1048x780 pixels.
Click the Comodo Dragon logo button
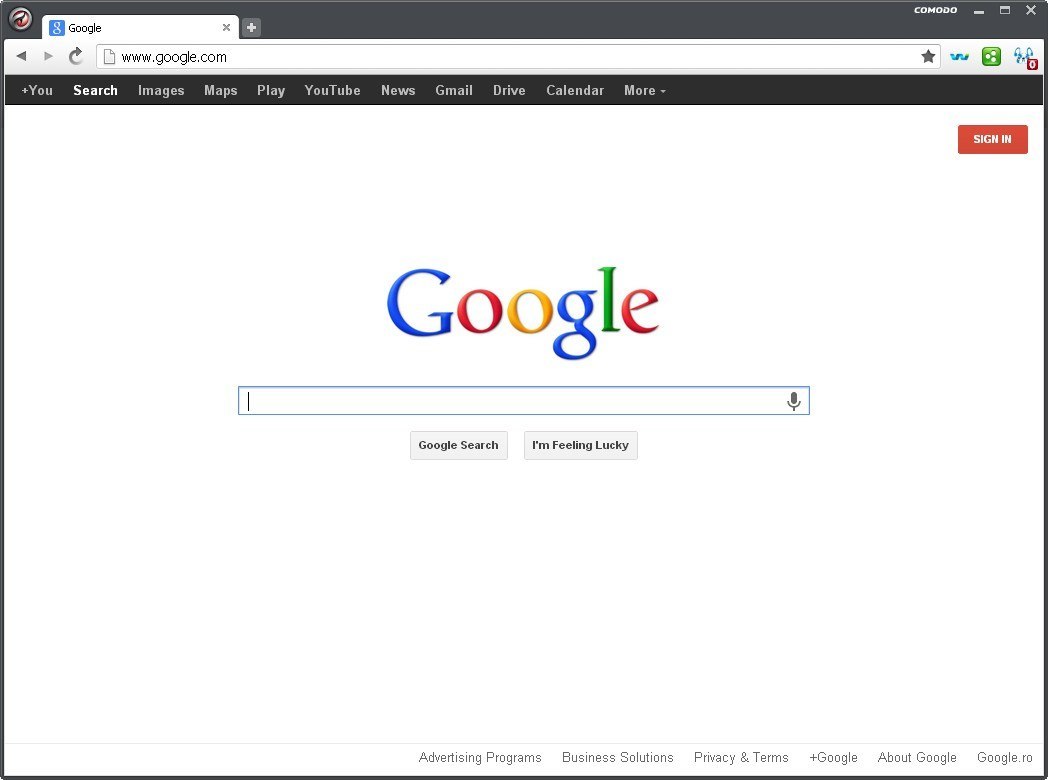click(x=20, y=18)
